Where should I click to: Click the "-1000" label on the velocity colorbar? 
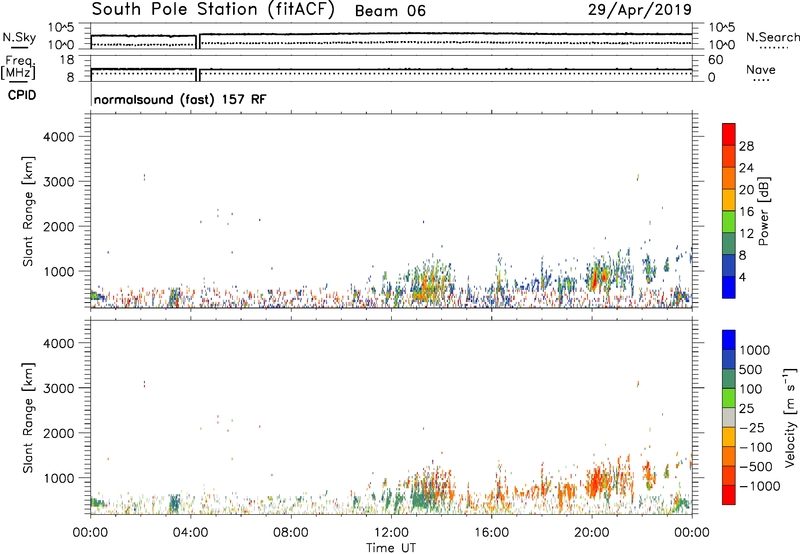point(759,486)
